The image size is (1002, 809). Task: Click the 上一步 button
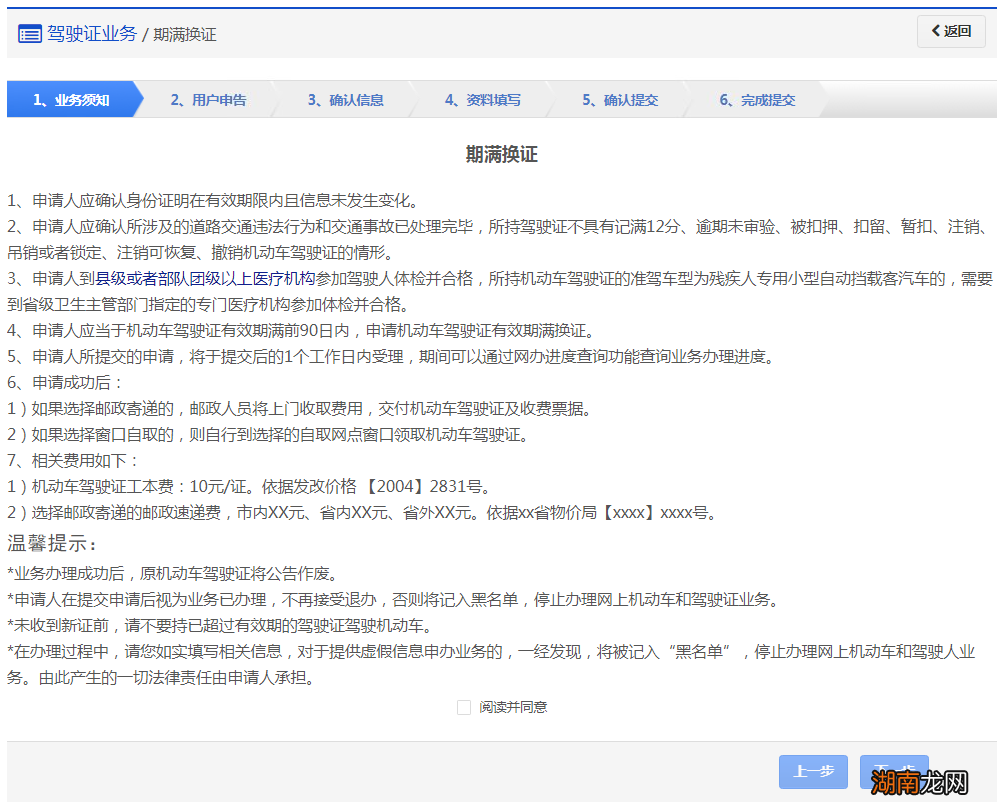pos(812,772)
